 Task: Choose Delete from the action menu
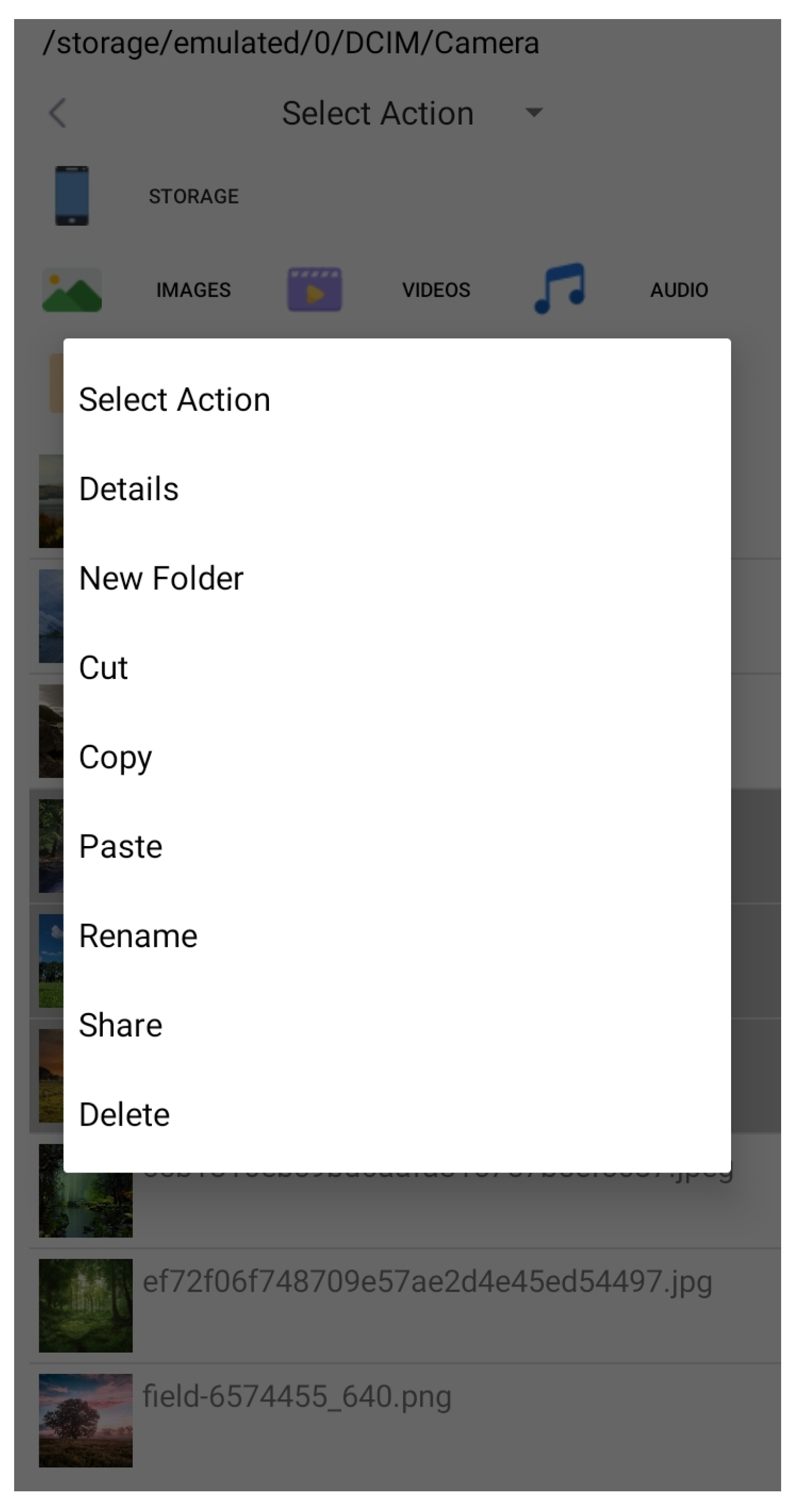coord(397,1115)
